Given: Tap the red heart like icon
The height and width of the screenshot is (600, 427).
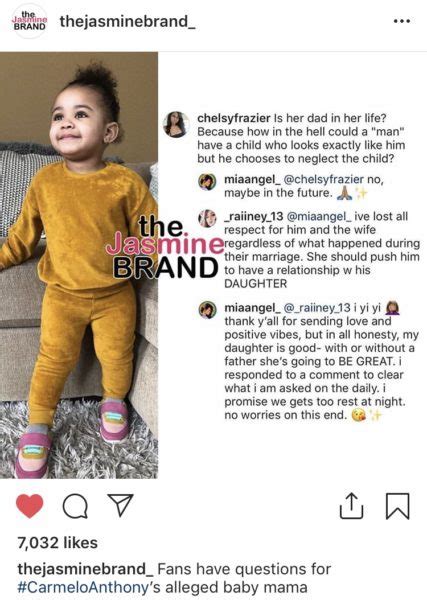Looking at the screenshot, I should (x=29, y=505).
